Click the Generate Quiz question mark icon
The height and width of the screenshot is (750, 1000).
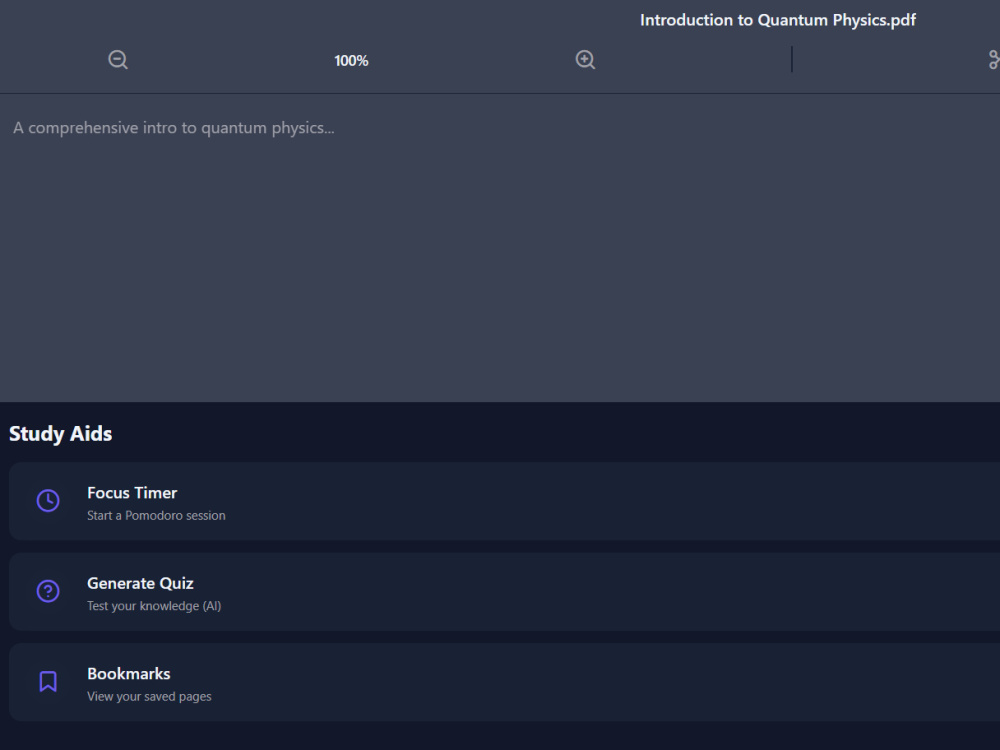pyautogui.click(x=48, y=591)
